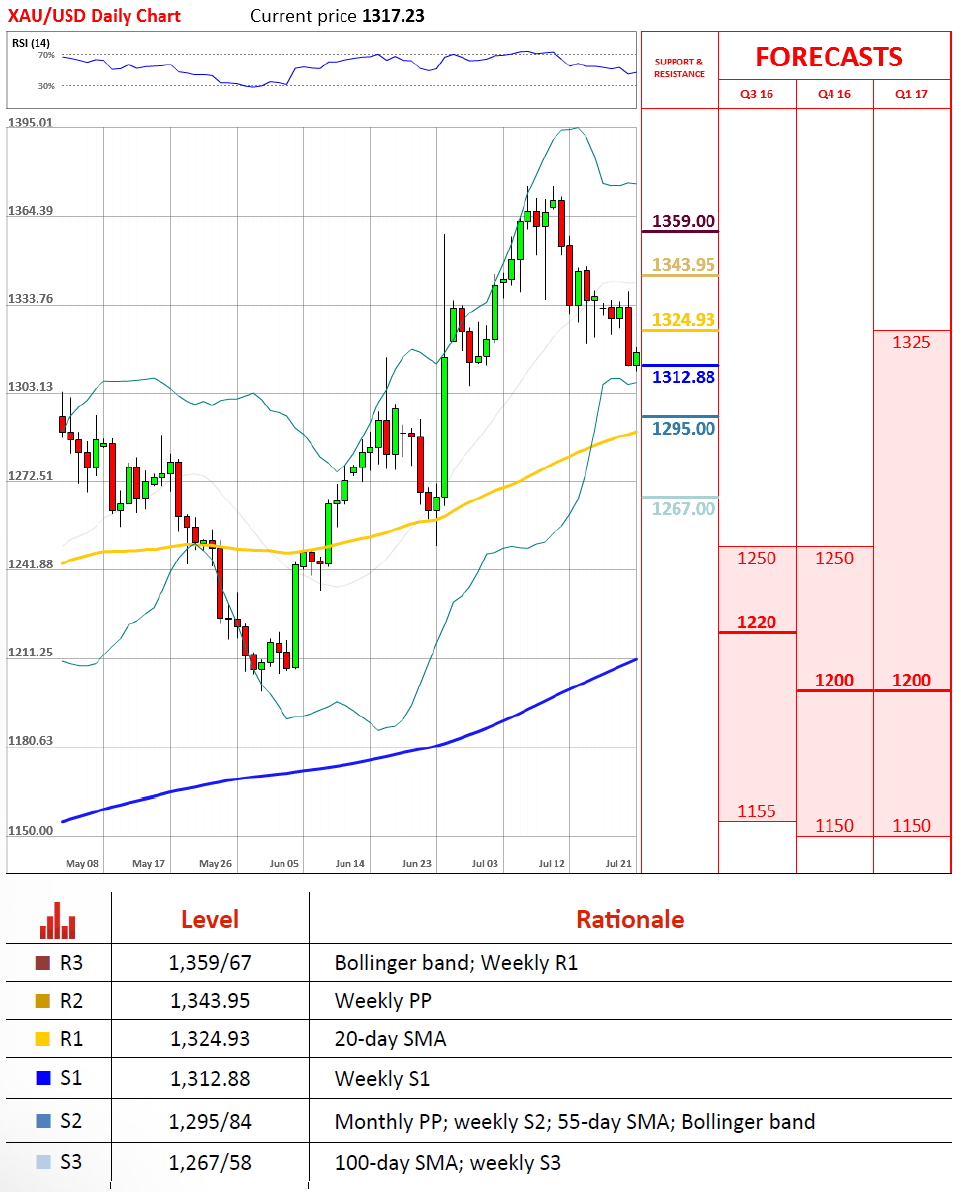
Task: Click the 1395.01 price axis label
Action: click(x=30, y=122)
